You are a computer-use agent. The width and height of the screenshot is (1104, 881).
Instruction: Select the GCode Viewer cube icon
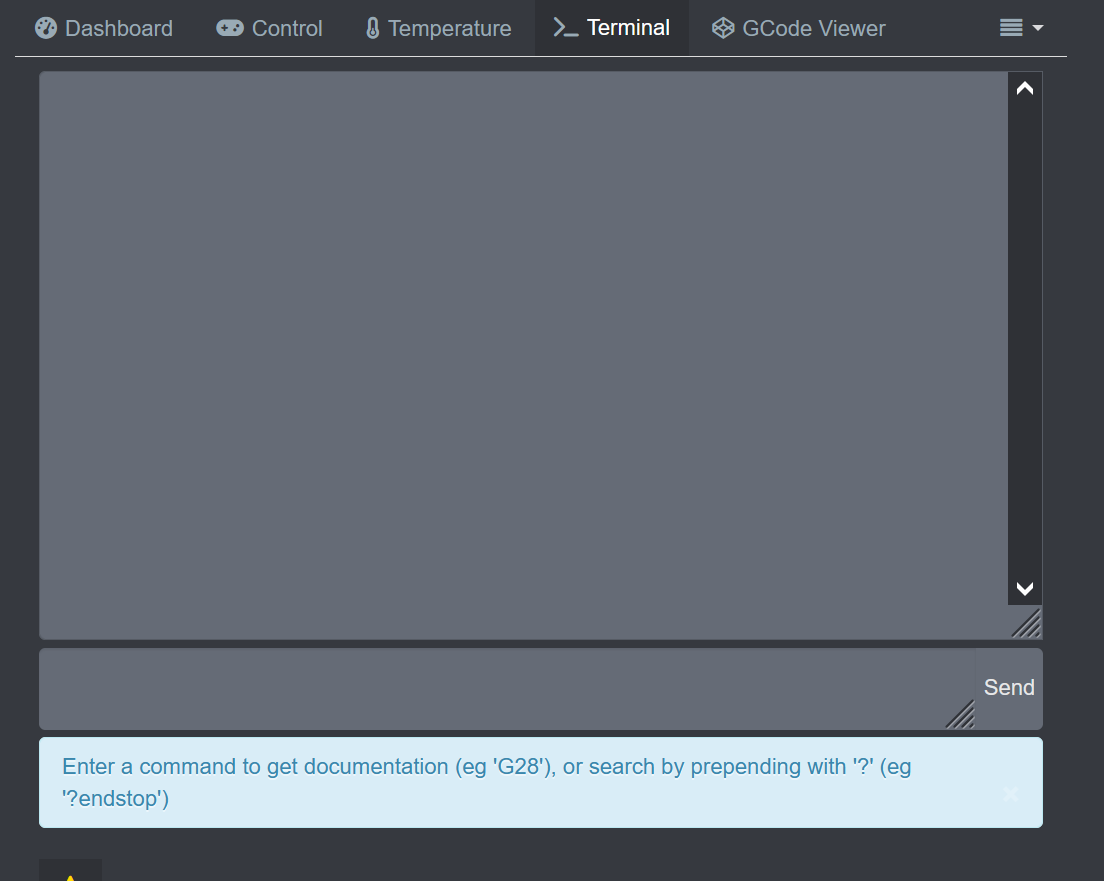pyautogui.click(x=723, y=28)
